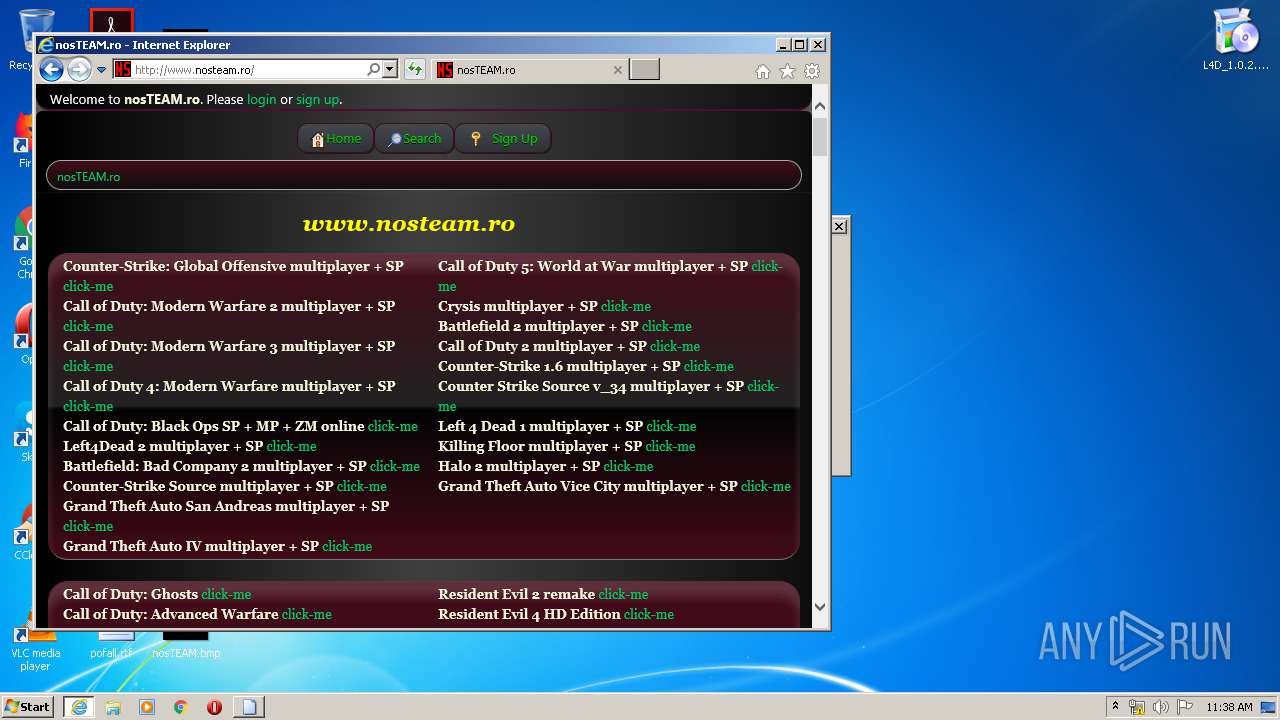Click the Search navigation button
Image resolution: width=1280 pixels, height=720 pixels.
pyautogui.click(x=414, y=139)
